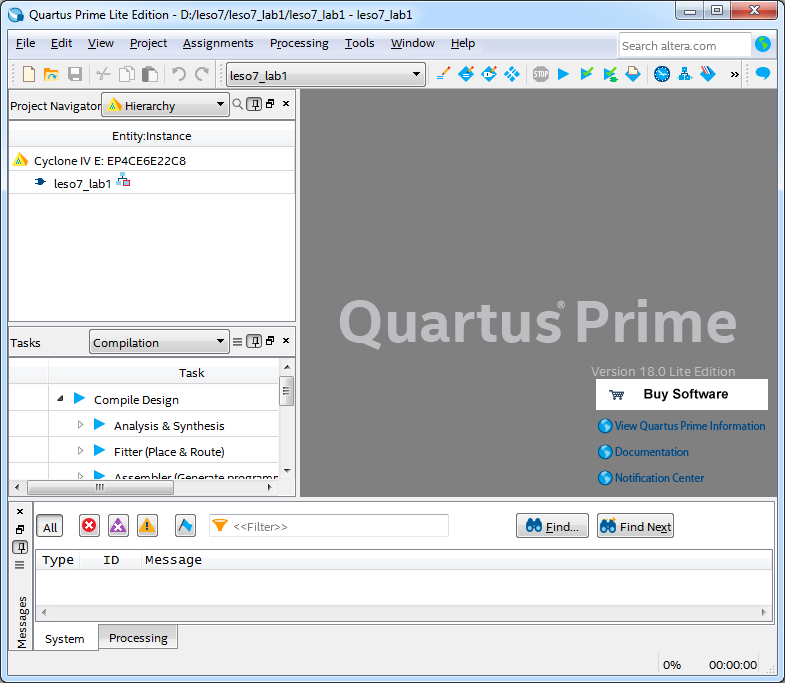Open the Processing menu

(299, 44)
